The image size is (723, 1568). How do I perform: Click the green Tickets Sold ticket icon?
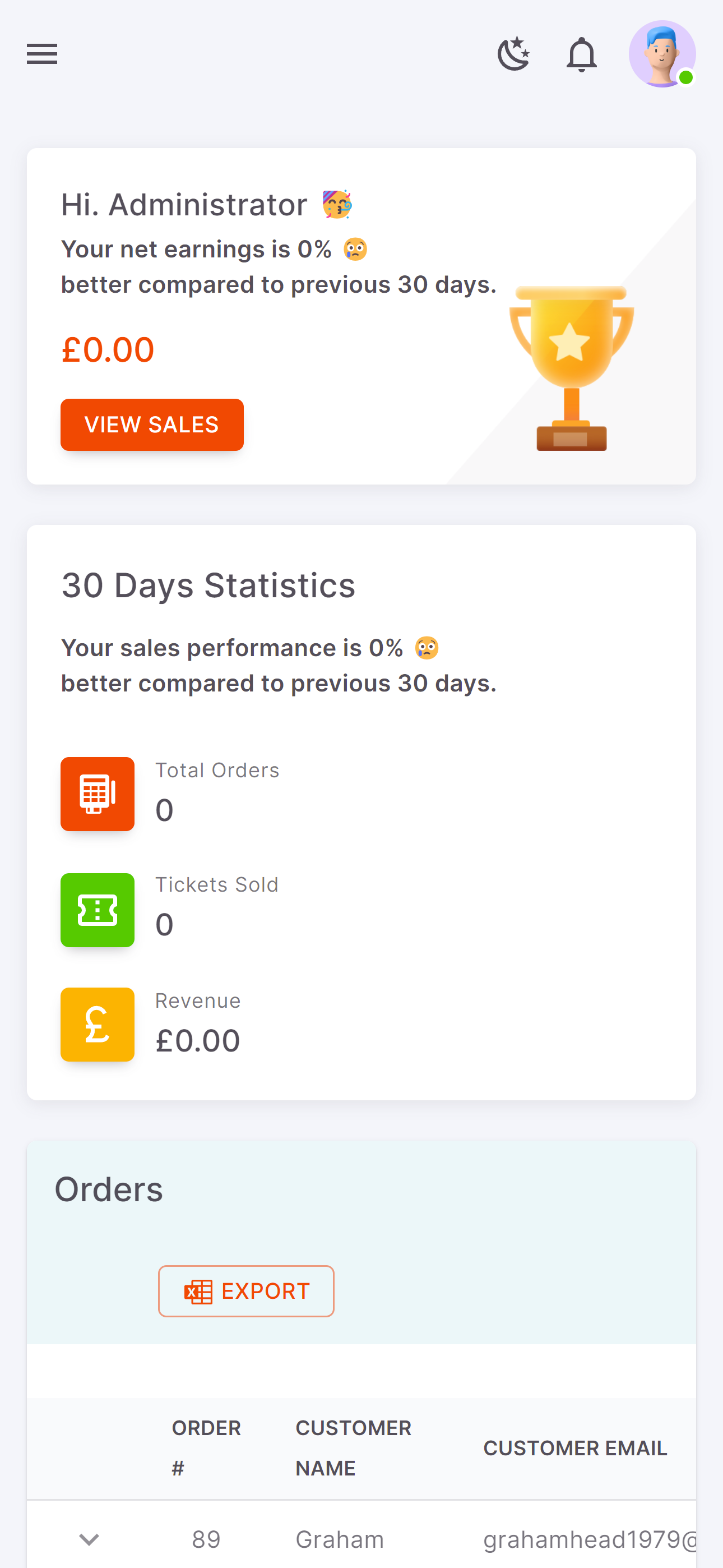tap(98, 910)
